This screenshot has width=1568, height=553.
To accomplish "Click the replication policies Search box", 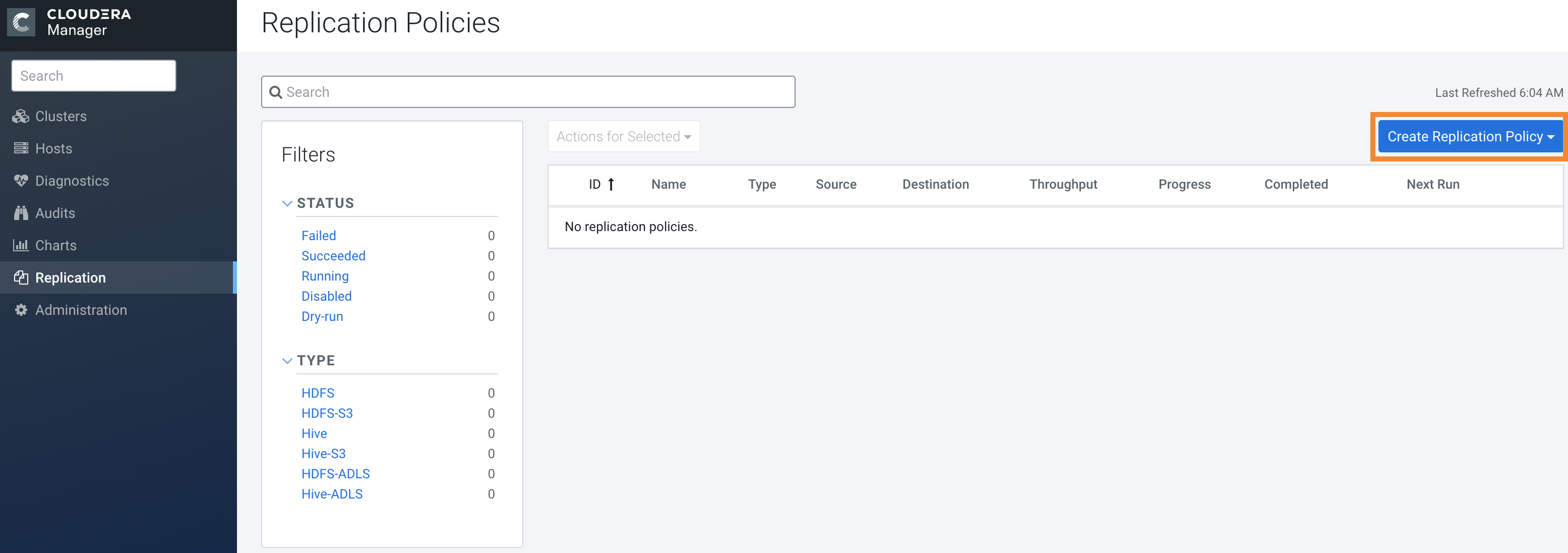I will [528, 92].
